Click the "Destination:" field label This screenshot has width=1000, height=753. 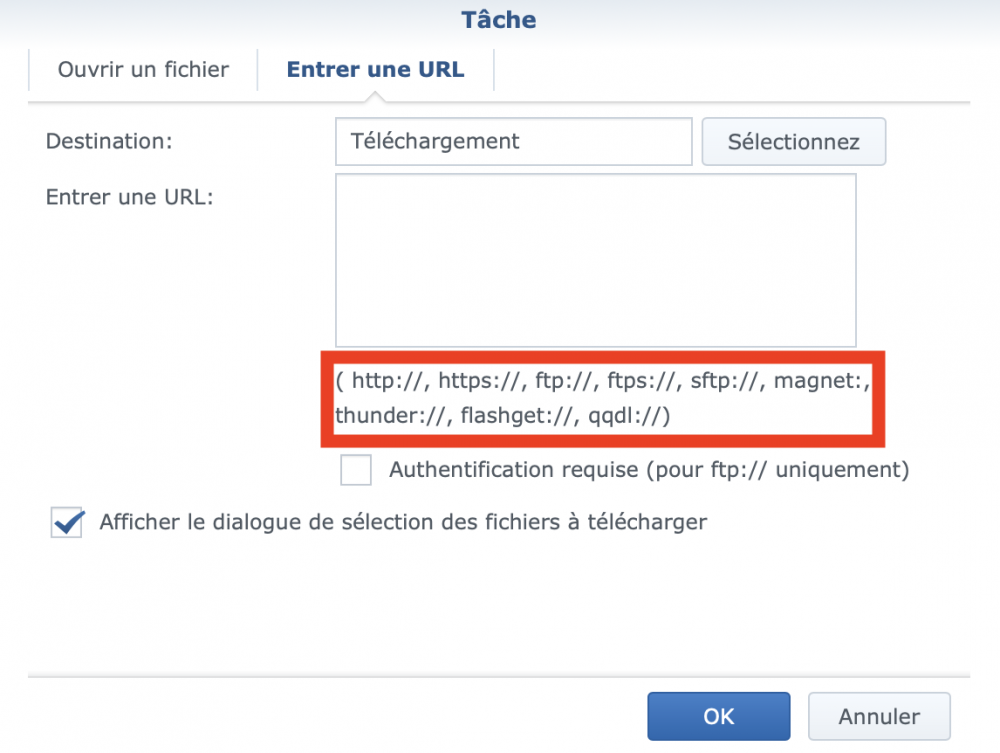[109, 141]
